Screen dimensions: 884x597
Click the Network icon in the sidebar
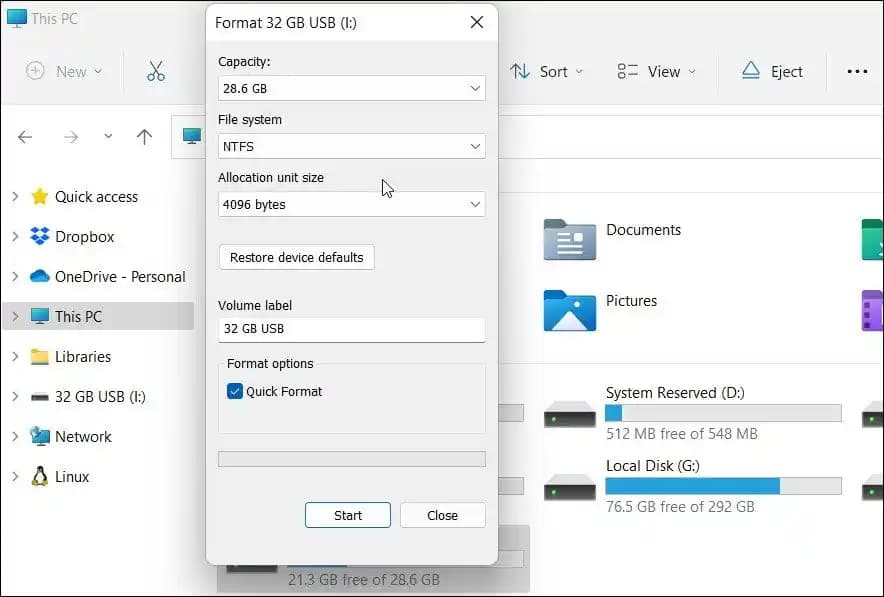pyautogui.click(x=38, y=437)
